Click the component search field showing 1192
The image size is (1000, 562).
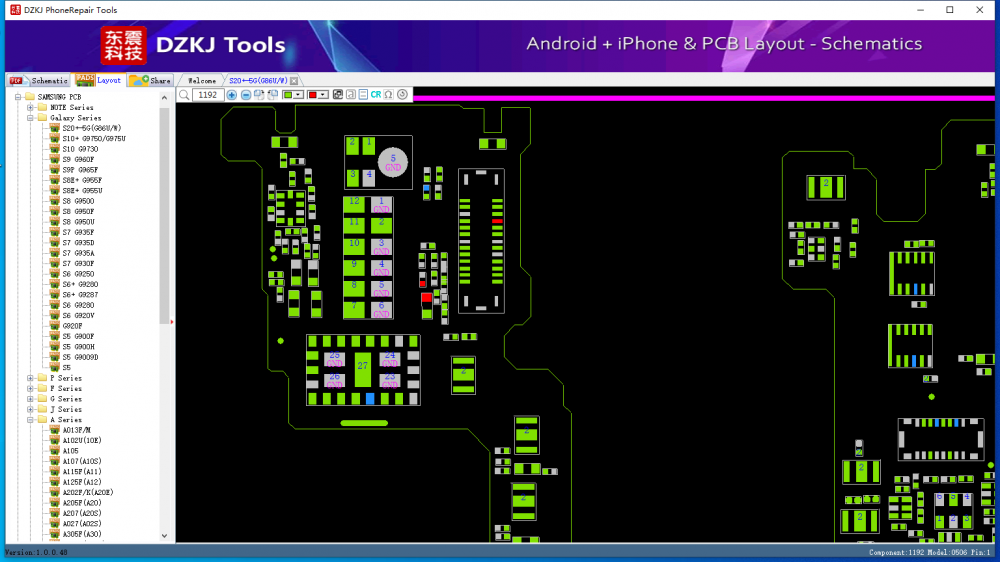pyautogui.click(x=208, y=95)
